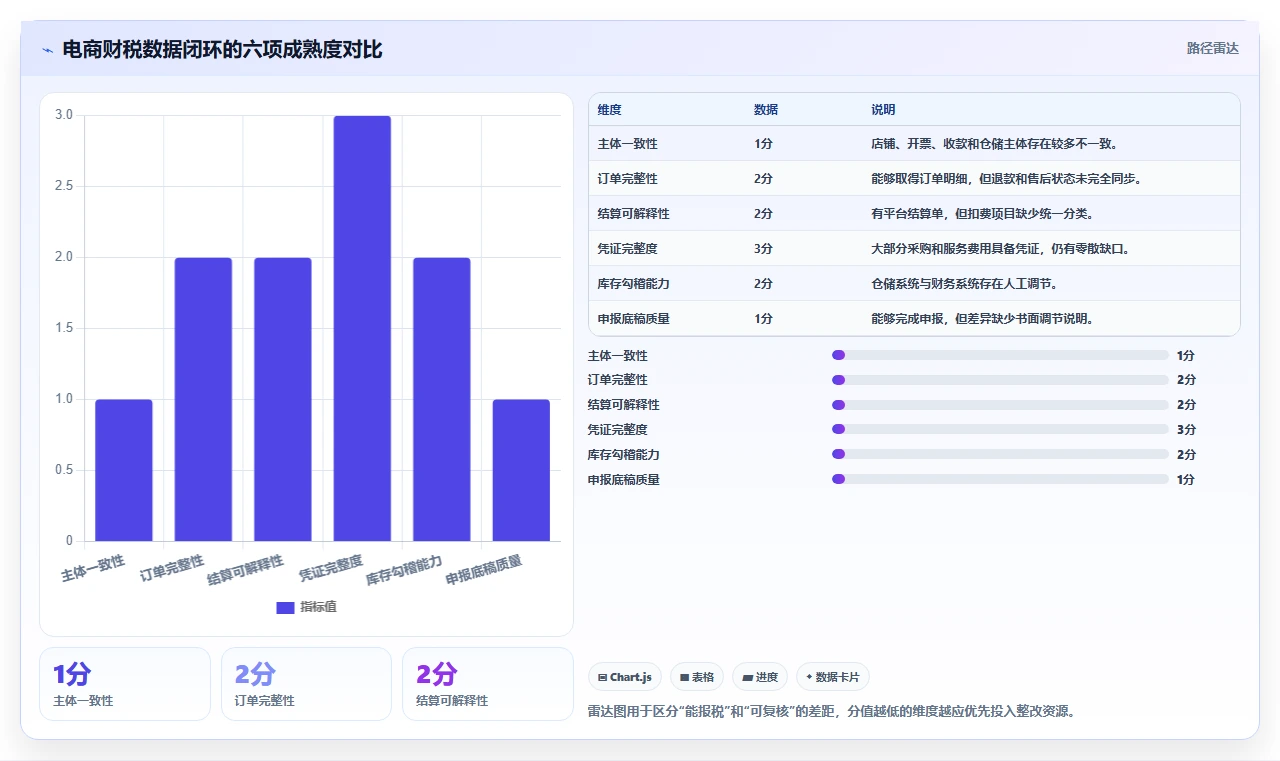Click the 申报底稿质量 label on the chart x-axis
The height and width of the screenshot is (761, 1280).
click(484, 570)
